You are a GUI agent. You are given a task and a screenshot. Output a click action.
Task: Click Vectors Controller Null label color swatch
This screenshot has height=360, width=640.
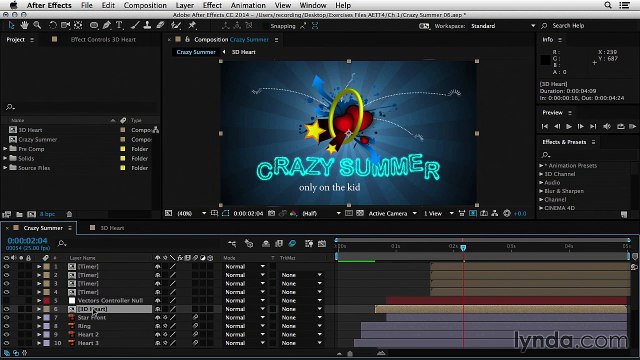pyautogui.click(x=47, y=300)
